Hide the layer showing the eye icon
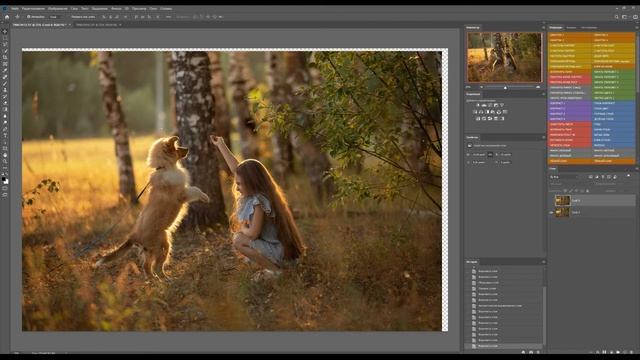The image size is (640, 360). pos(551,212)
